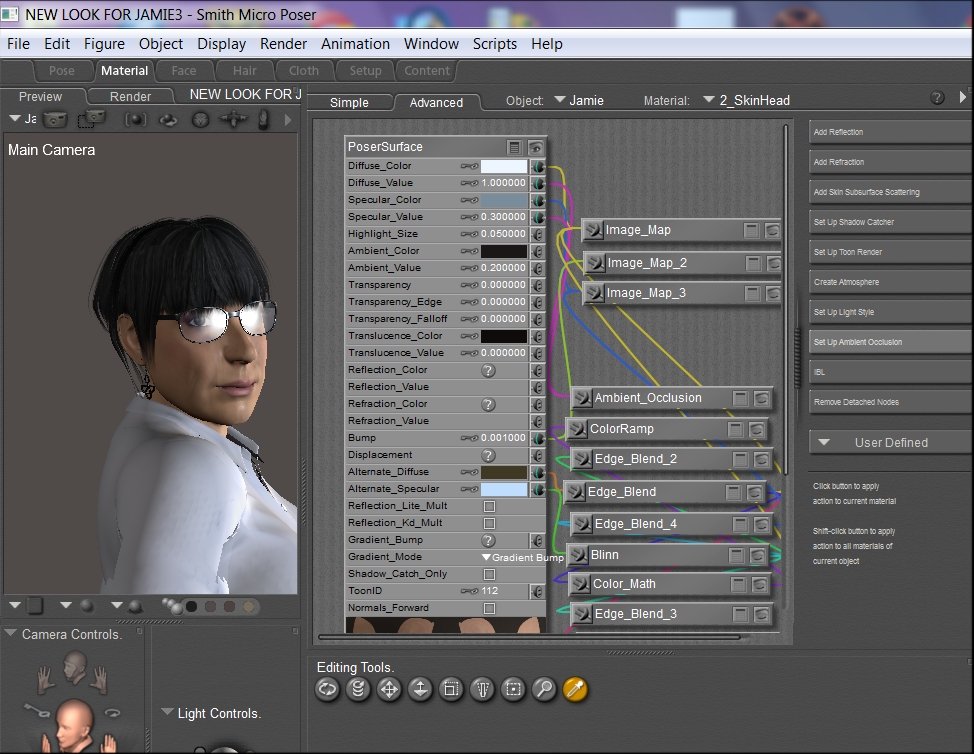
Task: Open the Render menu
Action: pos(283,44)
